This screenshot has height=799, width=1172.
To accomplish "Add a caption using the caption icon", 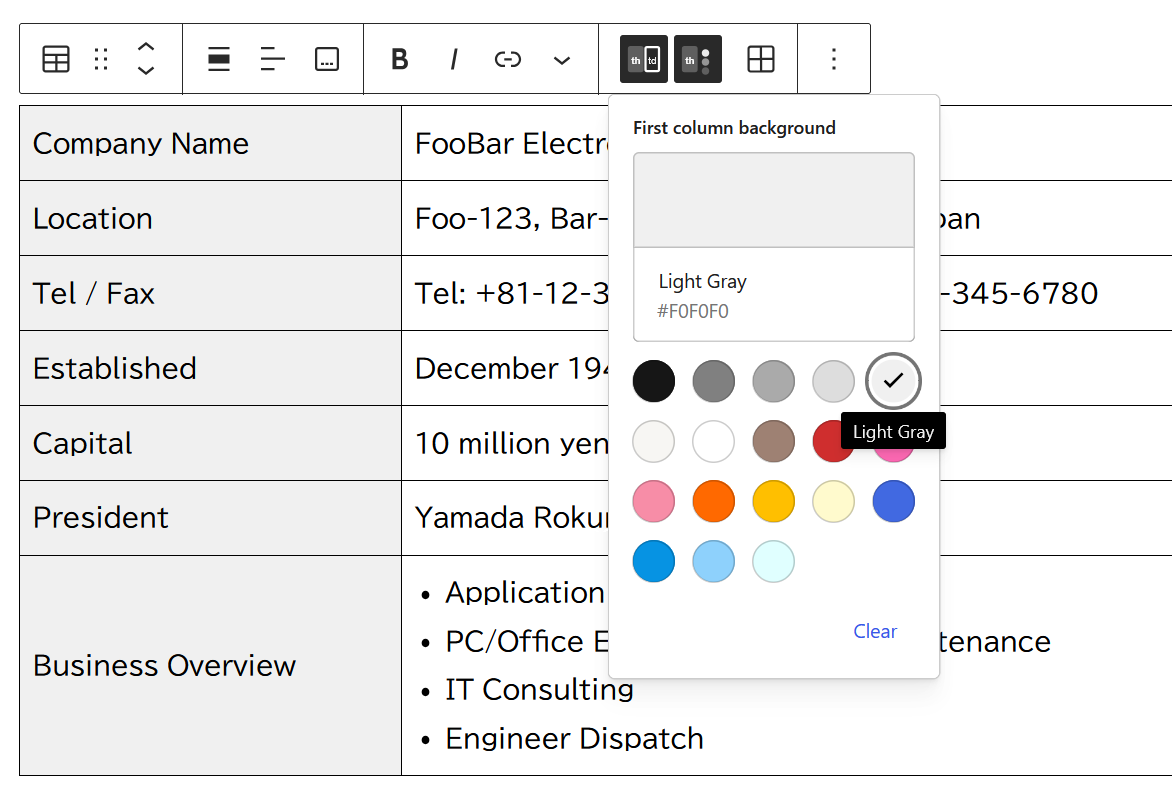I will click(x=327, y=59).
